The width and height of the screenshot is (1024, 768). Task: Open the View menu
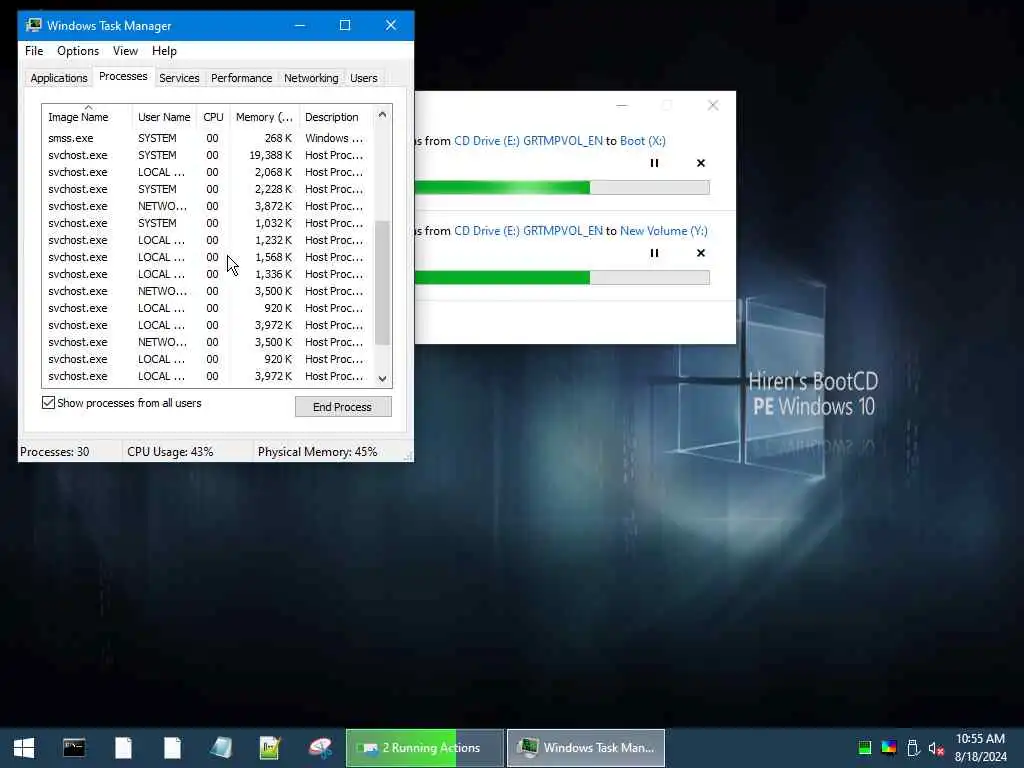125,51
